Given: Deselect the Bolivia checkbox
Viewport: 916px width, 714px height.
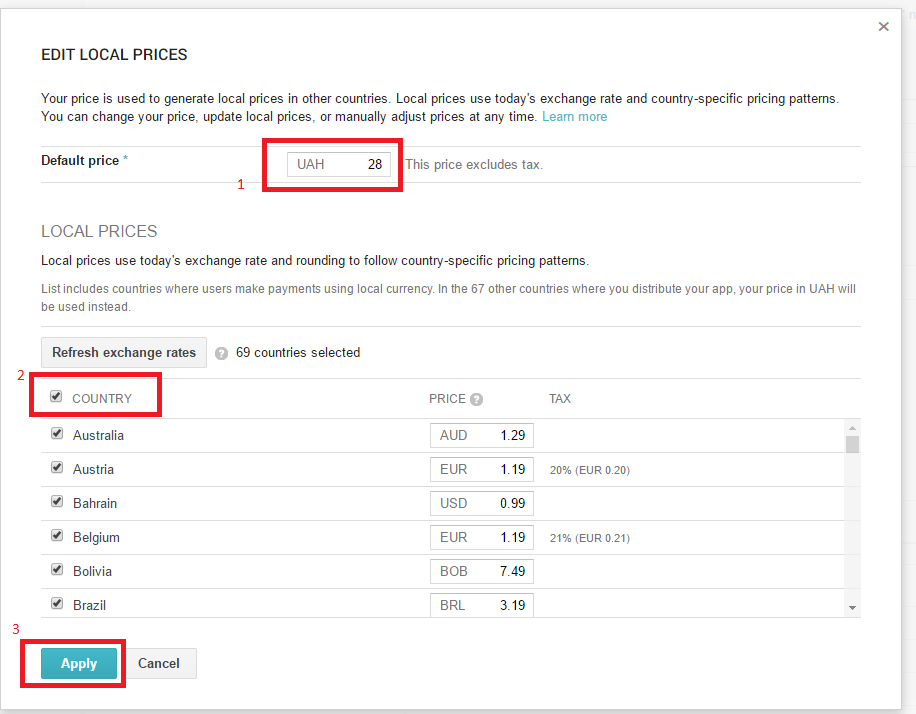Looking at the screenshot, I should (57, 567).
